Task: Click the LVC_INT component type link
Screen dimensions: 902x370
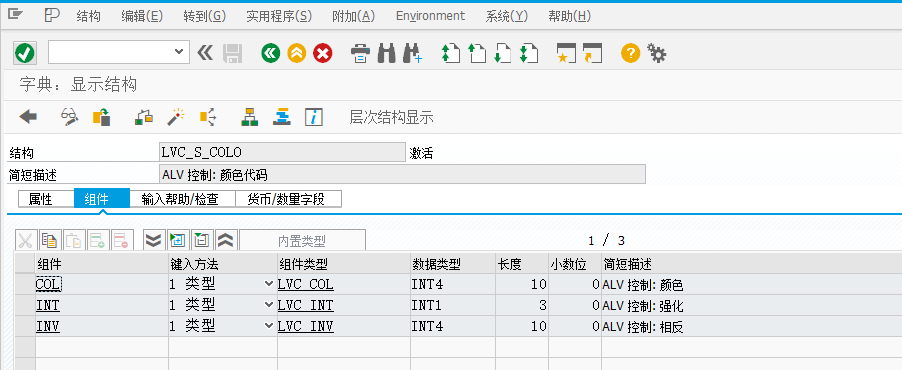Action: 305,306
